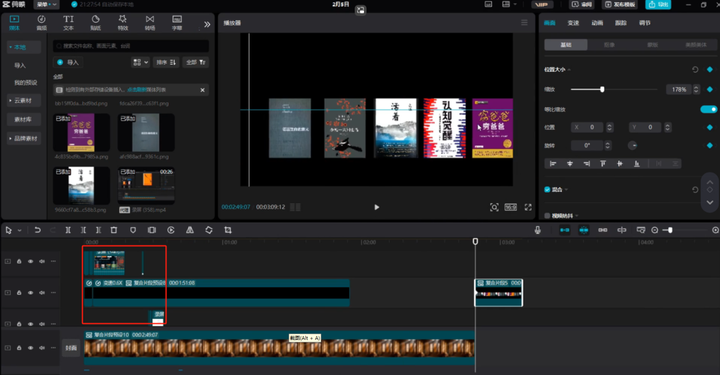The image size is (720, 375).
Task: Enable the checkbox below the blend section
Action: 547,215
